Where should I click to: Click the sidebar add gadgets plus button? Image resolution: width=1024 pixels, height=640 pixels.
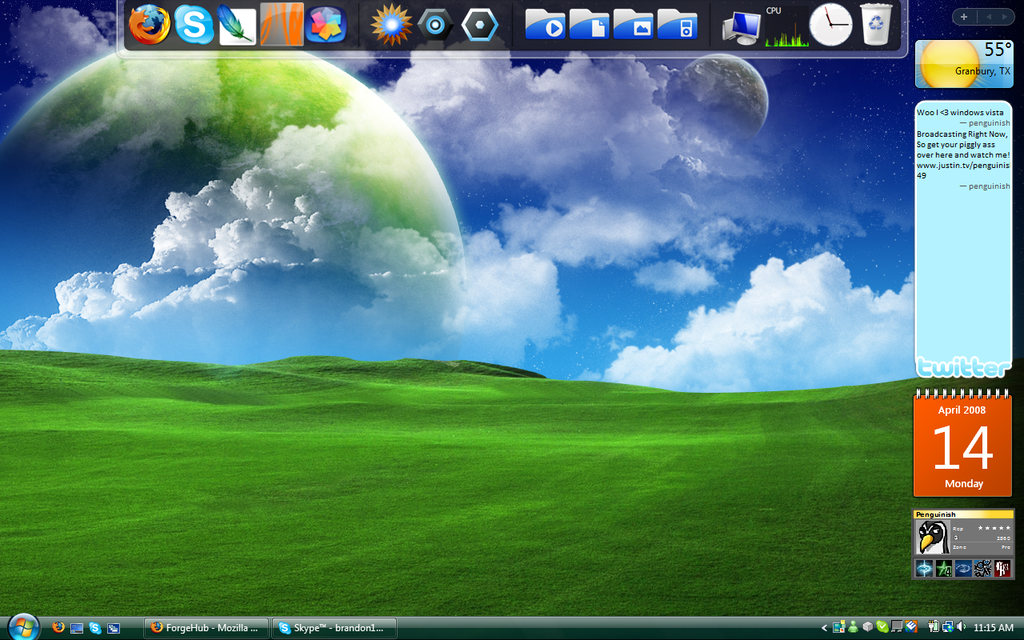pos(964,17)
